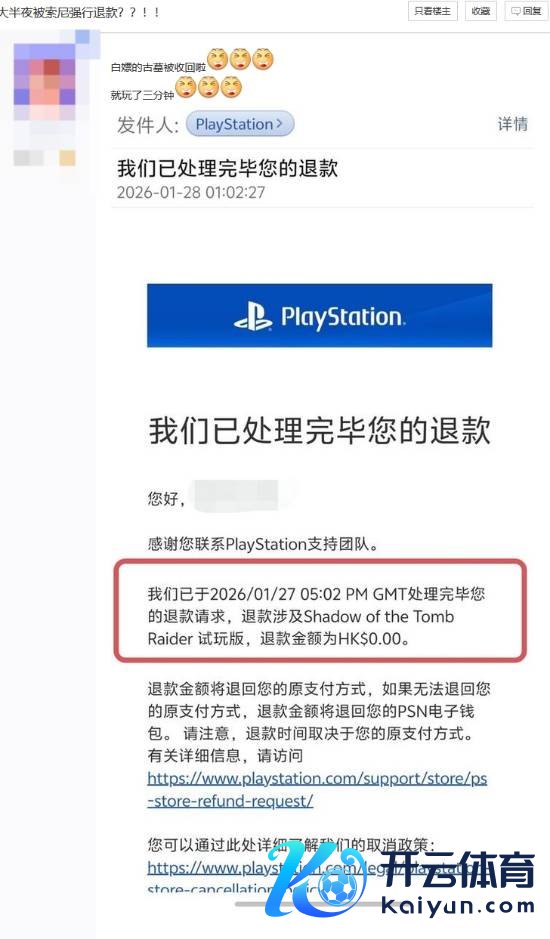Click the 开云体育 watermark text
Image resolution: width=550 pixels, height=939 pixels.
pyautogui.click(x=459, y=871)
